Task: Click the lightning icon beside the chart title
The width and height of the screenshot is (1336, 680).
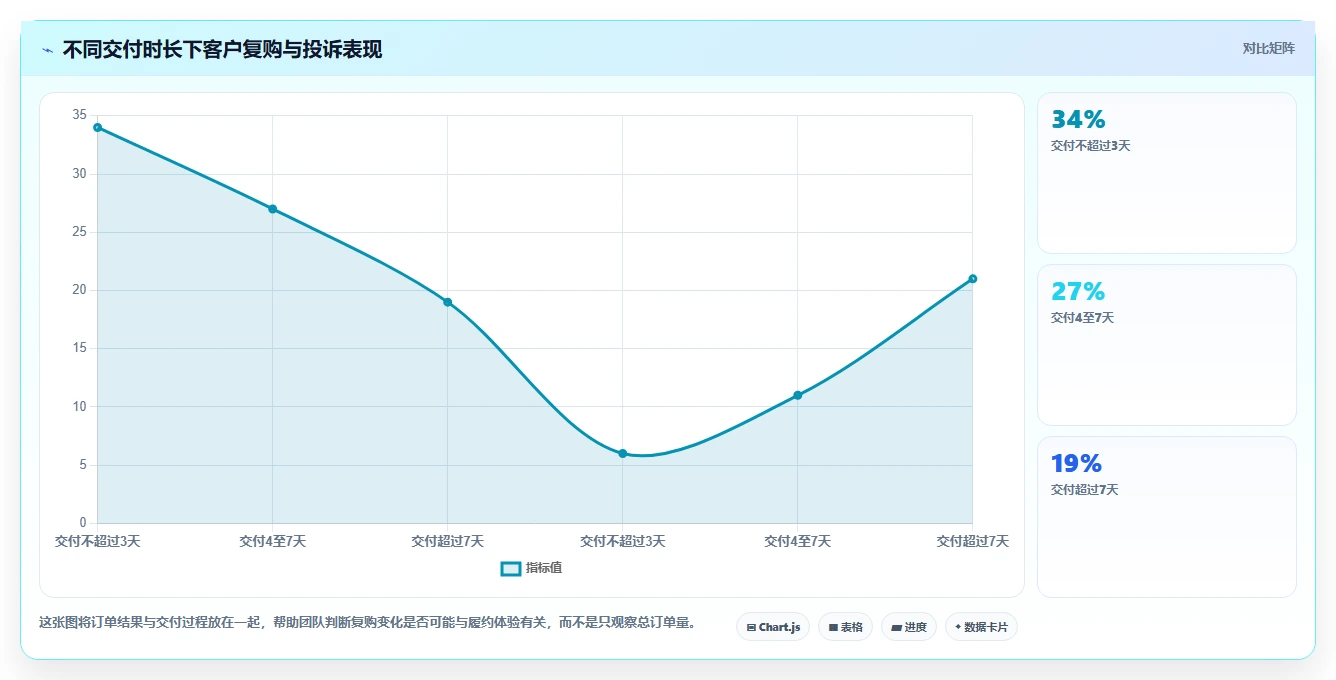Action: pyautogui.click(x=47, y=50)
